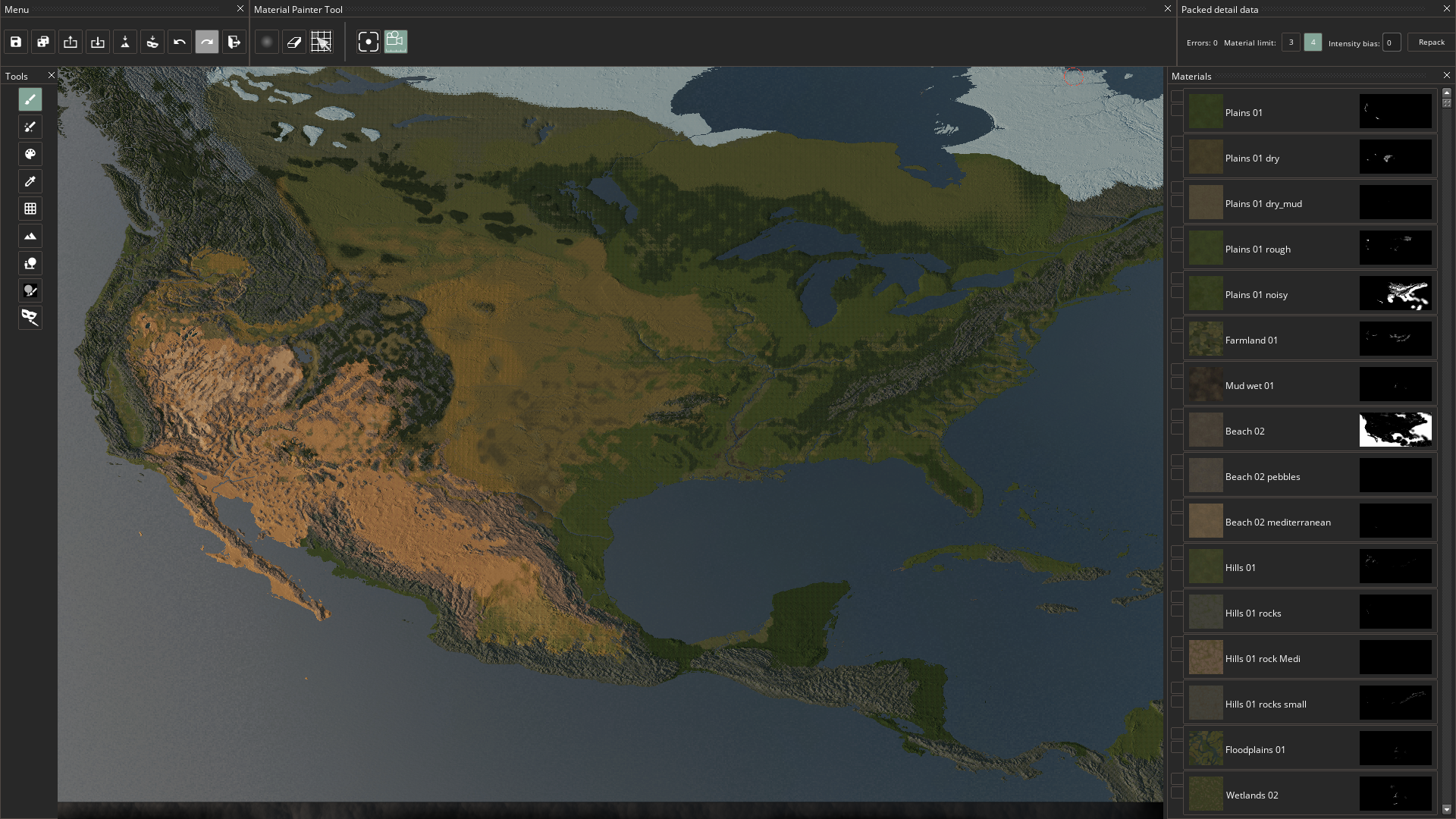Click Materials list scroll down arrow
Image resolution: width=1456 pixels, height=819 pixels.
click(1447, 810)
